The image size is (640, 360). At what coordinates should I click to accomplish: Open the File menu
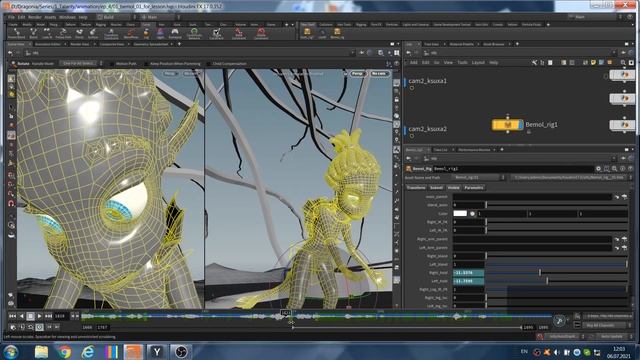[11, 17]
